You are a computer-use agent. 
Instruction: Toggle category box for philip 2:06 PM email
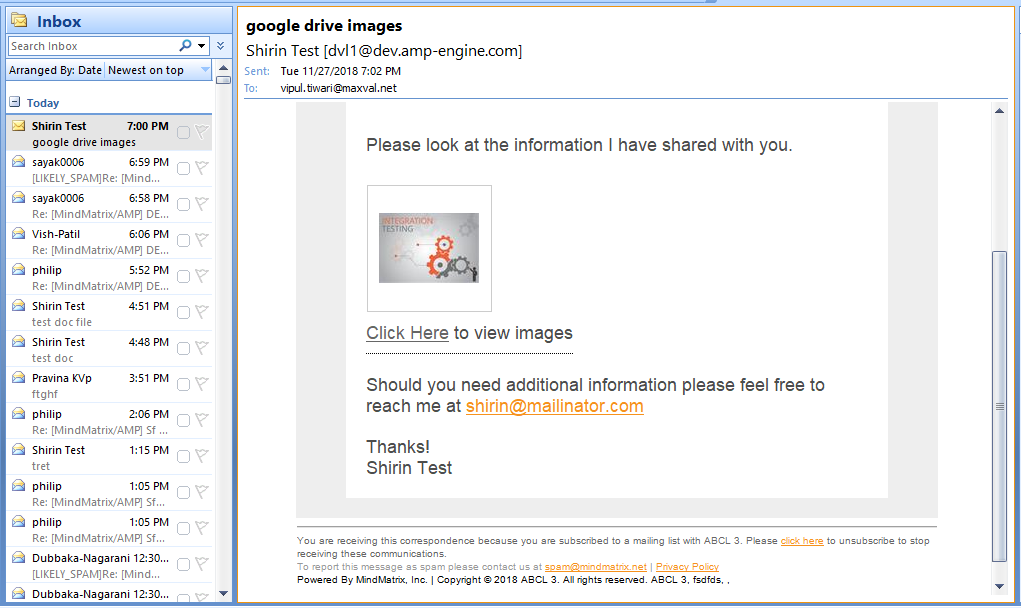tap(183, 420)
